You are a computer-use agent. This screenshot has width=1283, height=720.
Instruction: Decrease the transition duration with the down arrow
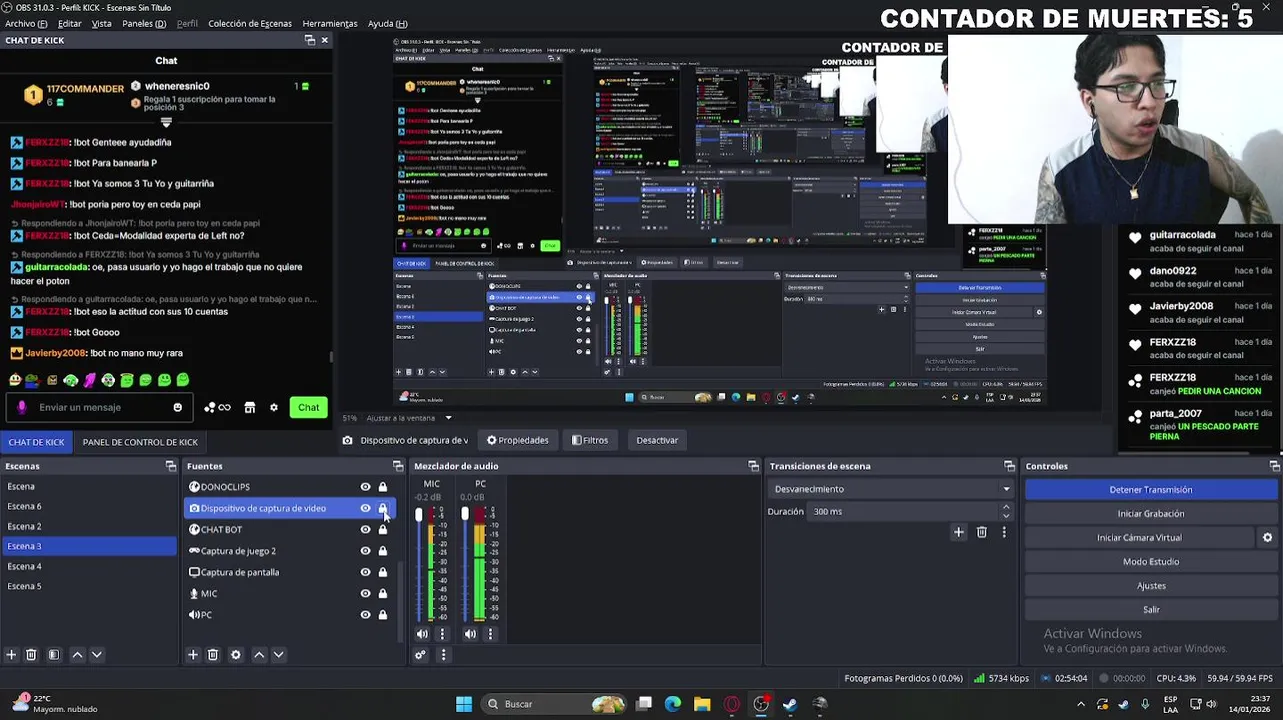1006,516
